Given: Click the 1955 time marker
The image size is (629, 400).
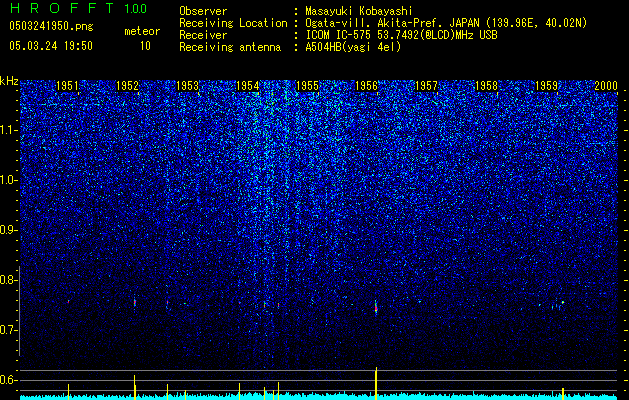Looking at the screenshot, I should pyautogui.click(x=307, y=85).
